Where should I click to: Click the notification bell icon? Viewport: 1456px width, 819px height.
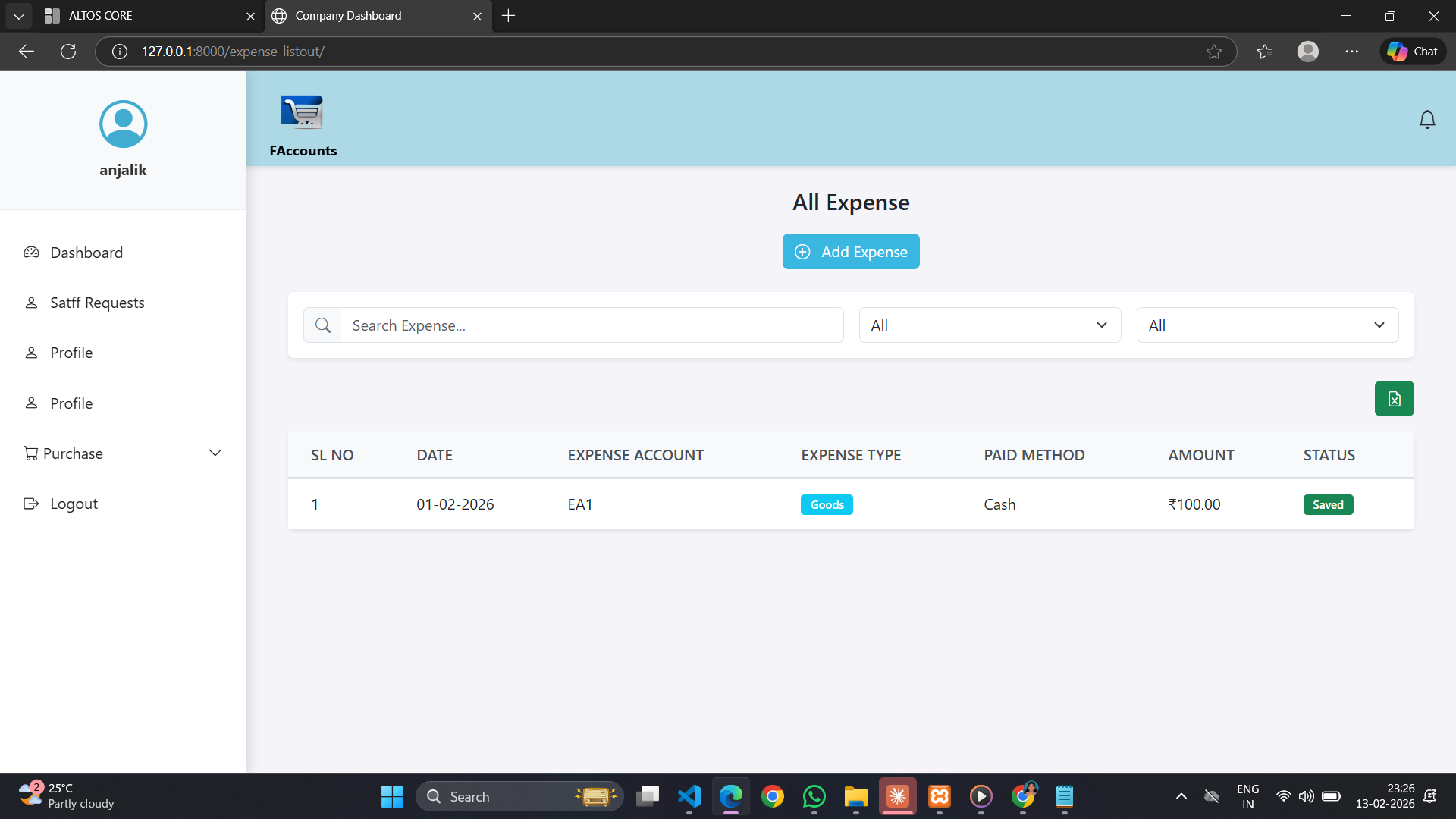(x=1426, y=120)
